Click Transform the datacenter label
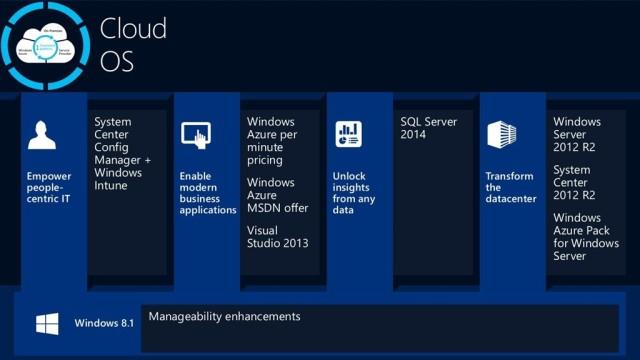640x360 pixels. 511,187
